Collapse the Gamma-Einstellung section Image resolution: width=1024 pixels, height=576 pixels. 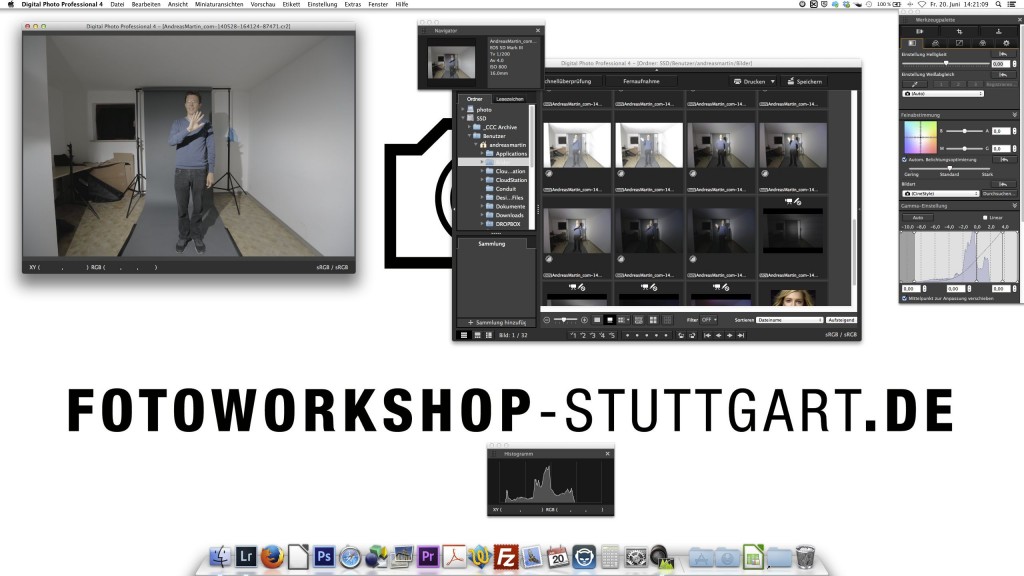1014,206
